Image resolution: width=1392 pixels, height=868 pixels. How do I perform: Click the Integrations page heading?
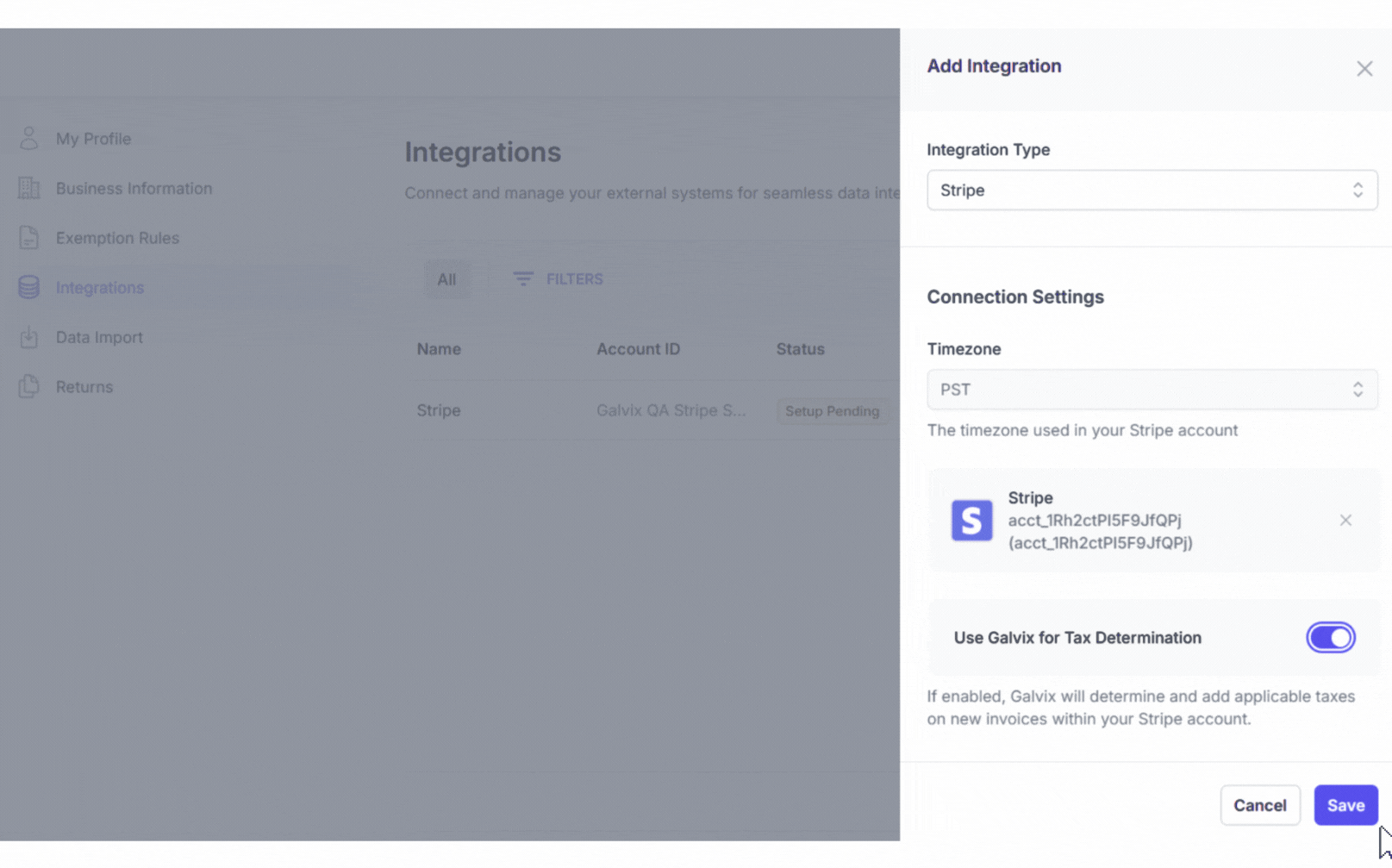click(x=483, y=152)
